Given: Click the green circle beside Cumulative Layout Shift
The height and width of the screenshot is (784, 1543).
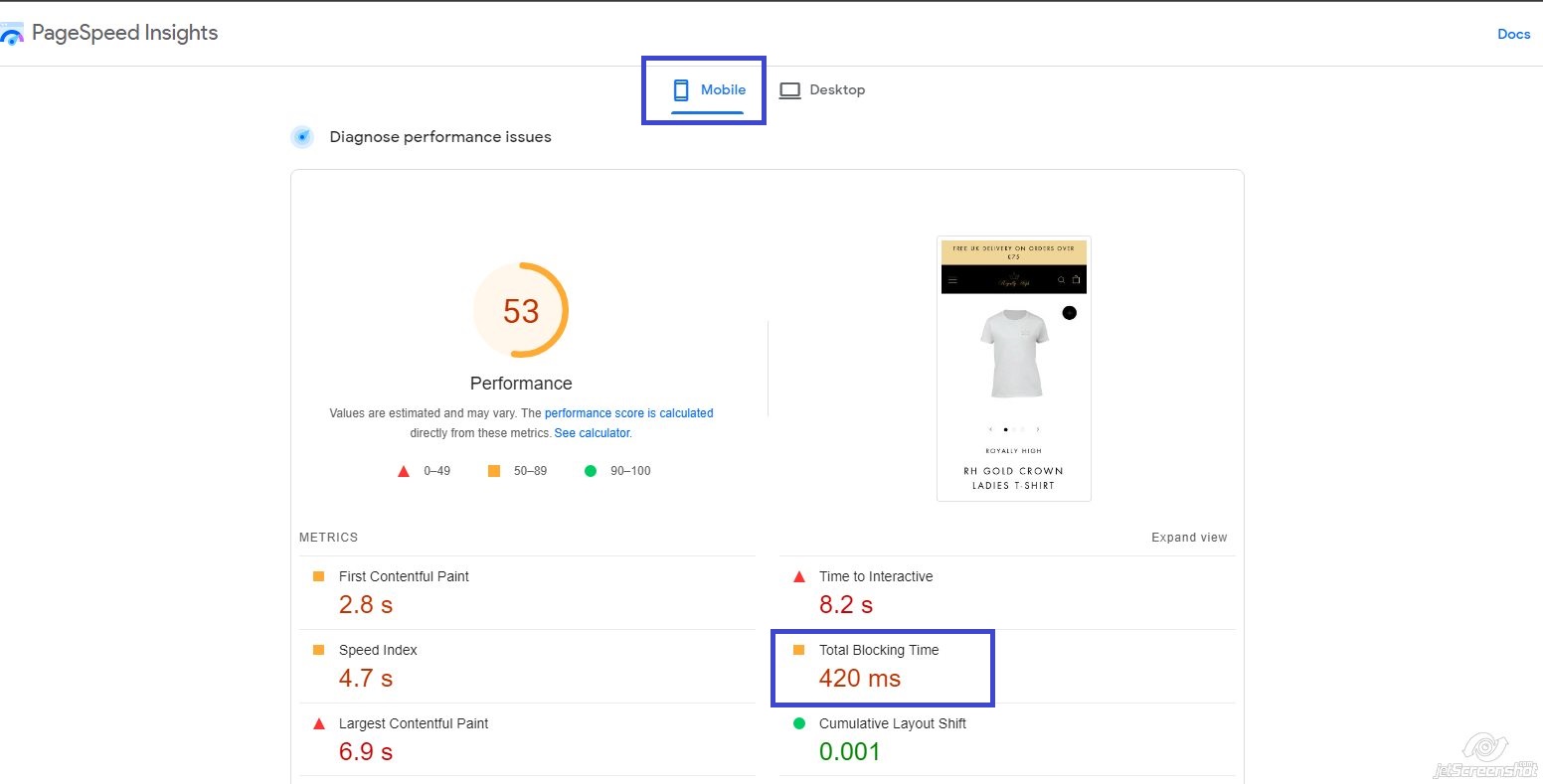Looking at the screenshot, I should coord(799,723).
